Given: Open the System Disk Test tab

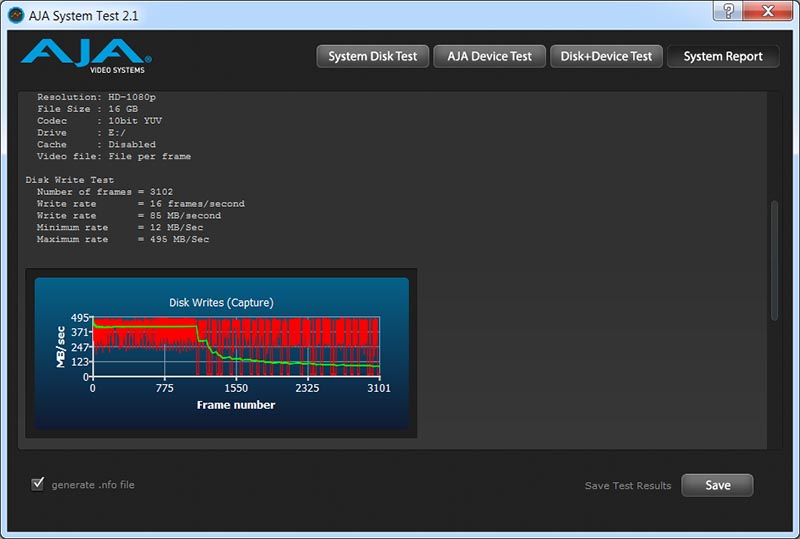Looking at the screenshot, I should [372, 56].
